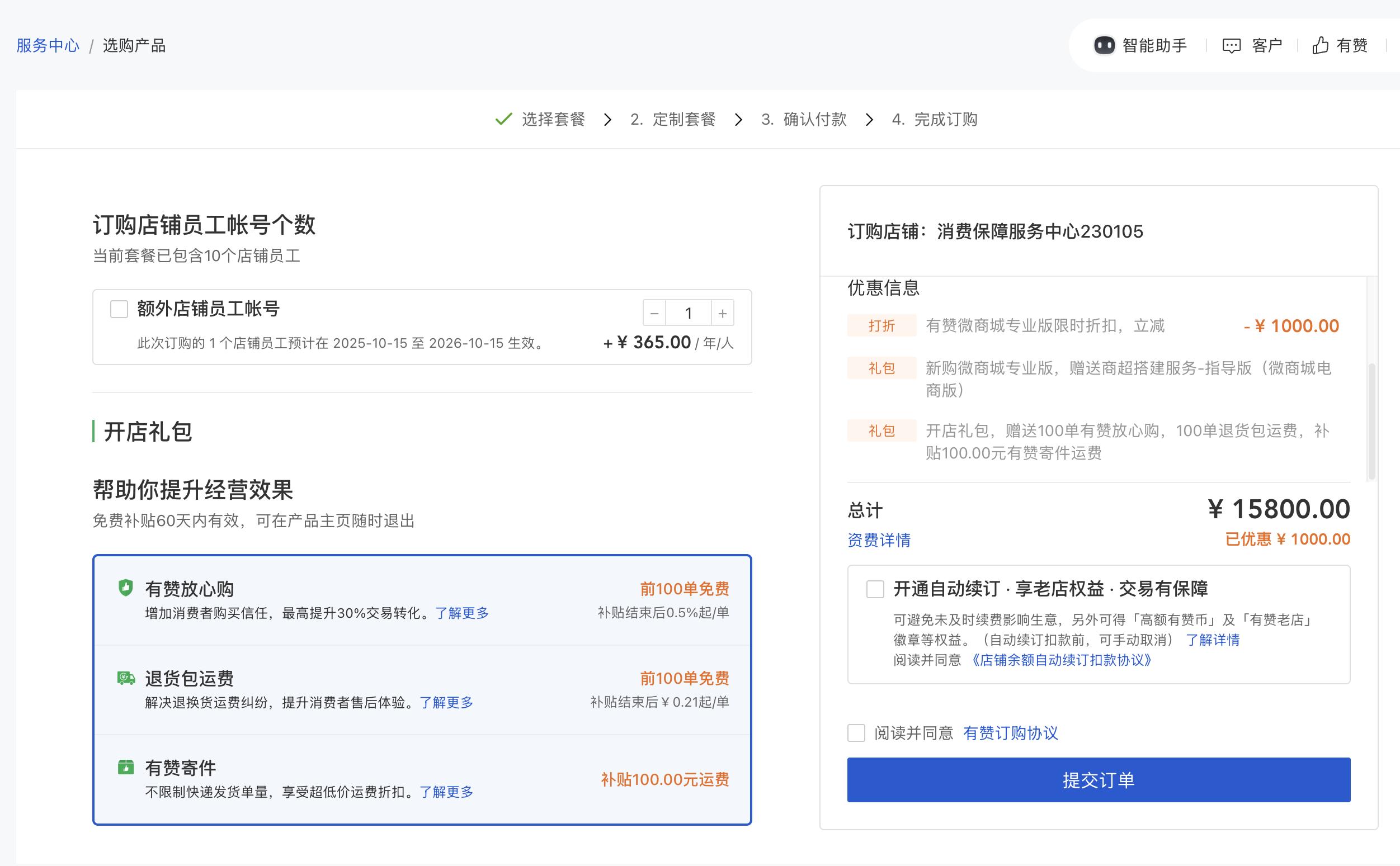Click the 提交订单 button
Viewport: 1400px width, 866px height.
(x=1098, y=779)
